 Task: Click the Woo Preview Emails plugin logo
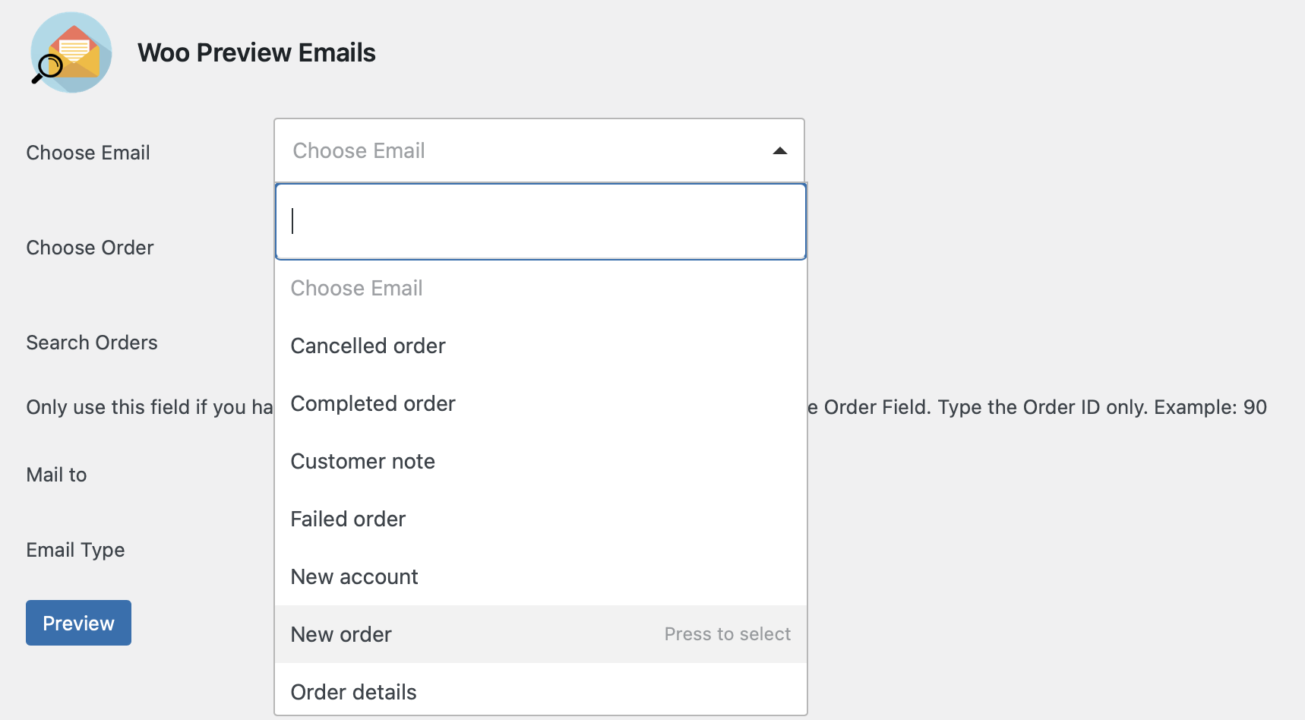tap(70, 52)
